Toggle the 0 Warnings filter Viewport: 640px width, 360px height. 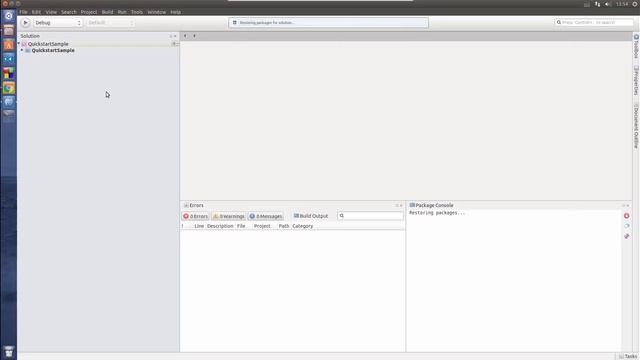[x=229, y=216]
